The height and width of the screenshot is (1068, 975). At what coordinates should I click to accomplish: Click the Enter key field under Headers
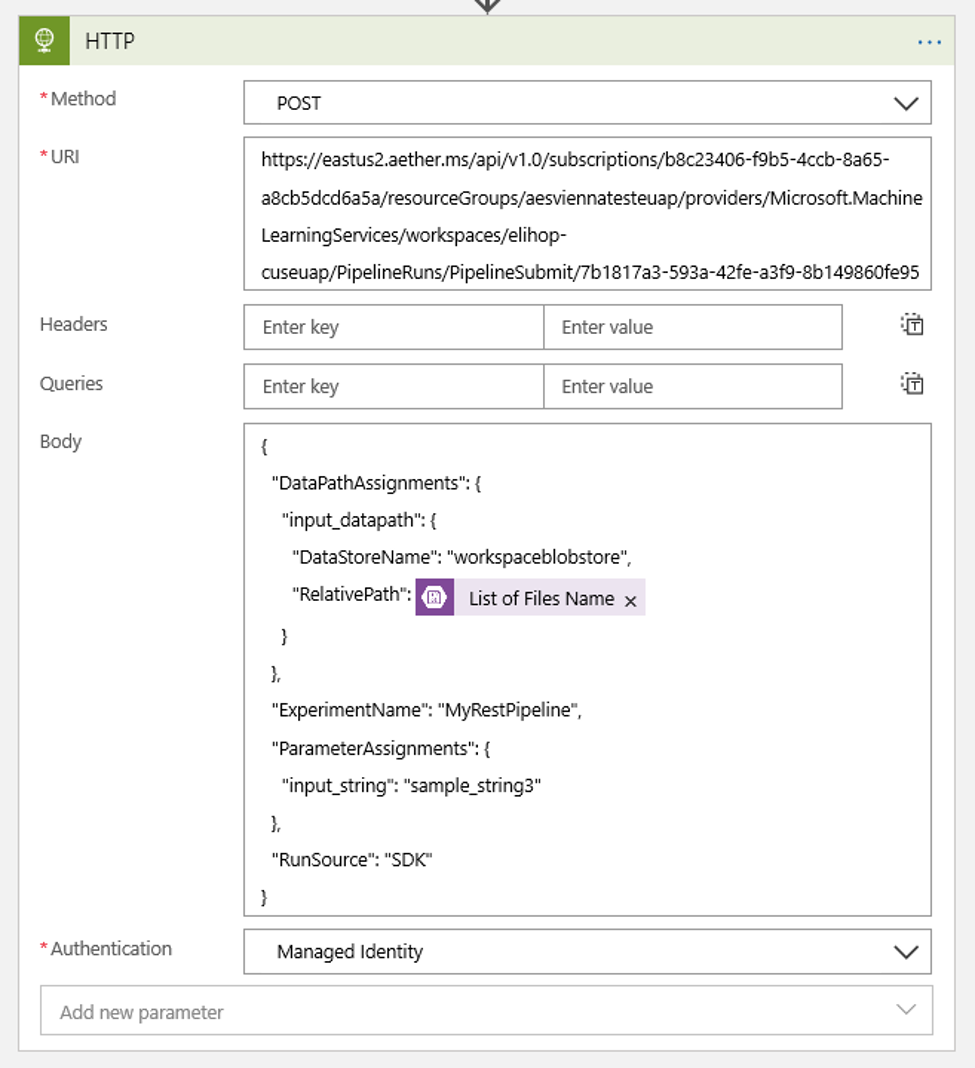click(392, 327)
